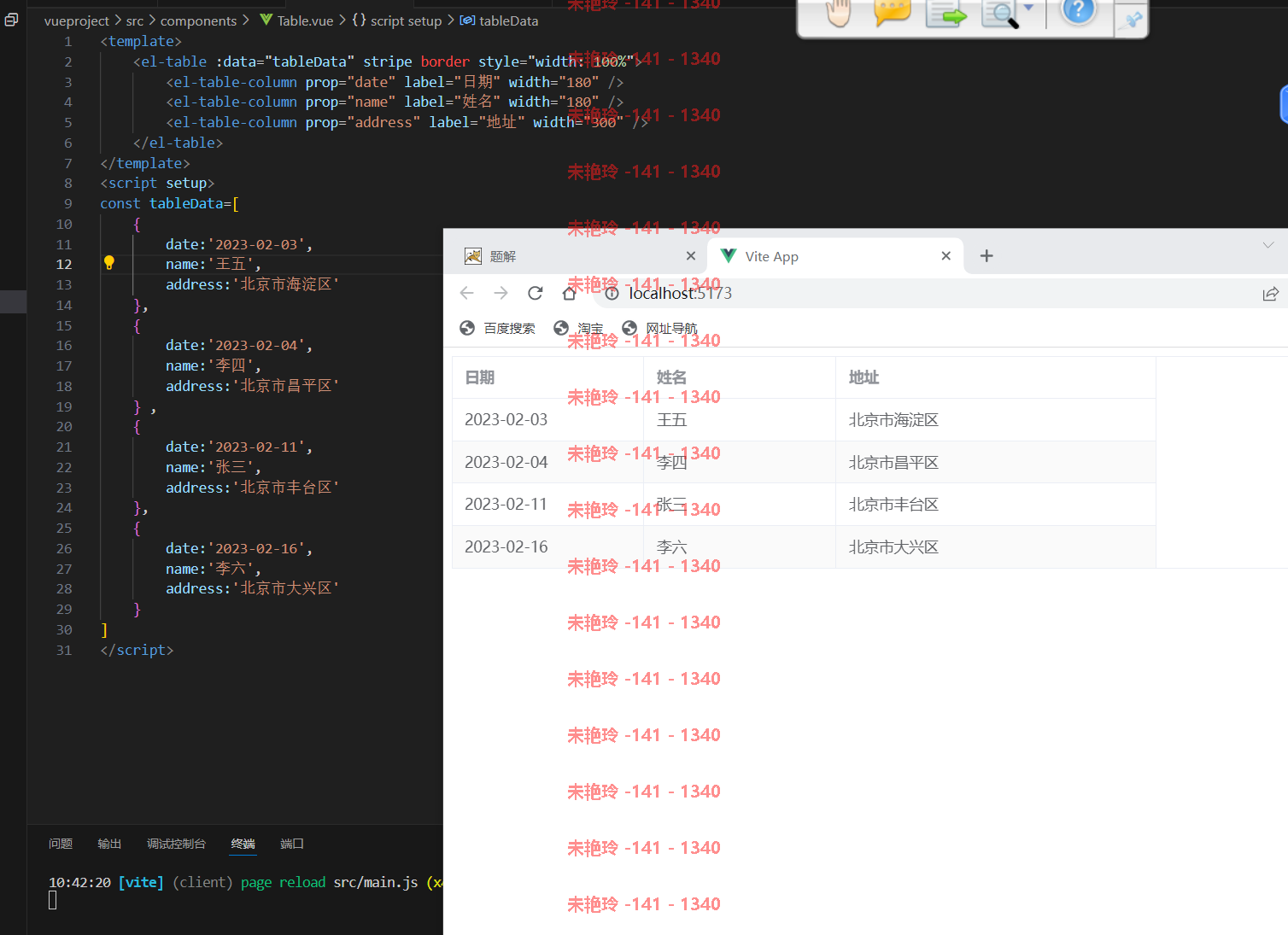
Task: Click the lightbulb quick-fix icon on line 12
Action: click(109, 263)
